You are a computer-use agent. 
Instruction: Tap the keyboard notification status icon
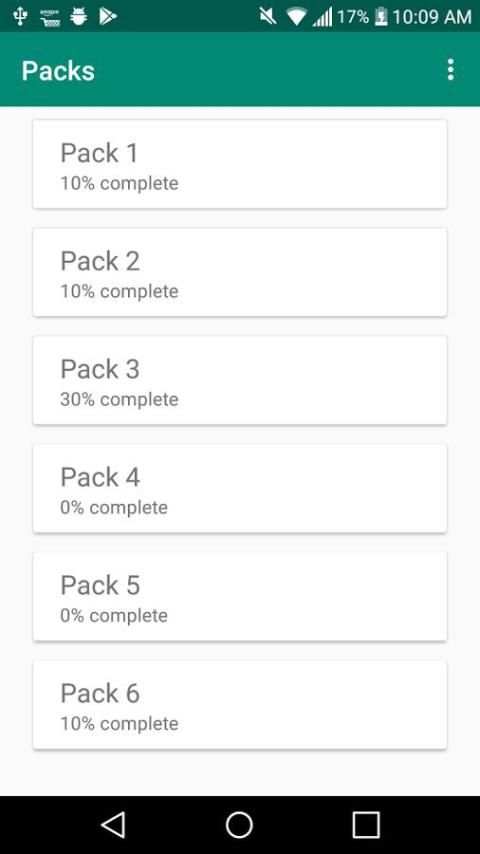tap(50, 16)
